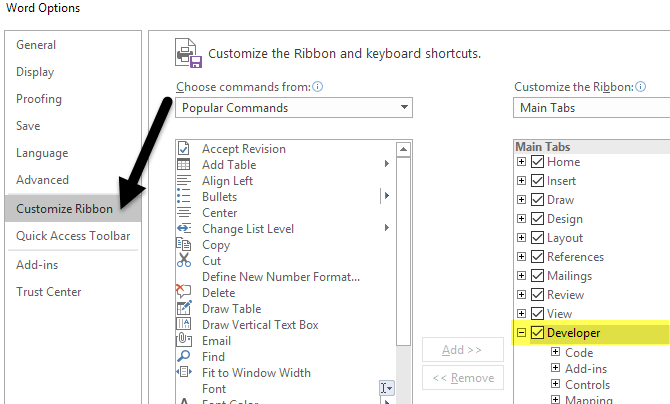Image resolution: width=670 pixels, height=404 pixels.
Task: Click the info icon beside Choose commands from
Action: click(x=317, y=87)
